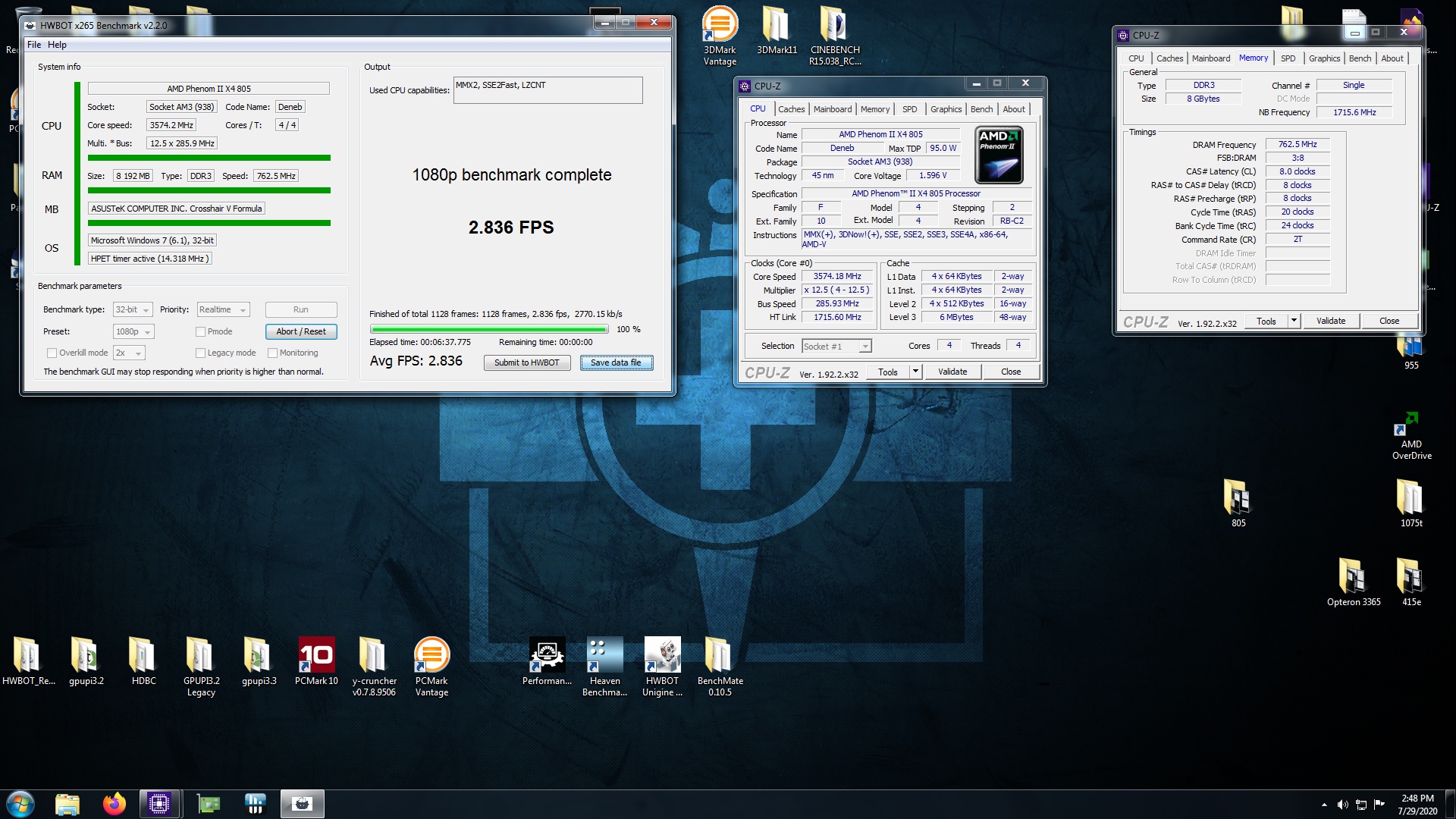
Task: Toggle the Pmode checkbox
Action: tap(200, 331)
